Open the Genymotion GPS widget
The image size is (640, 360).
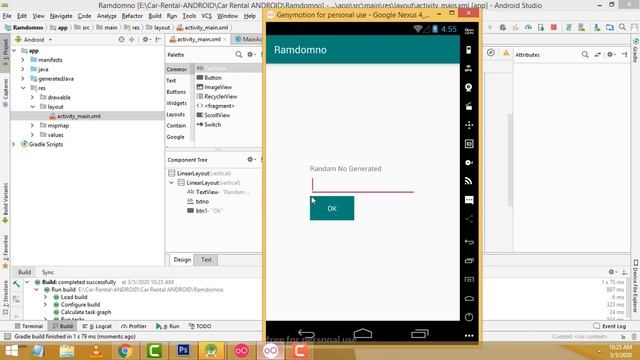click(469, 68)
